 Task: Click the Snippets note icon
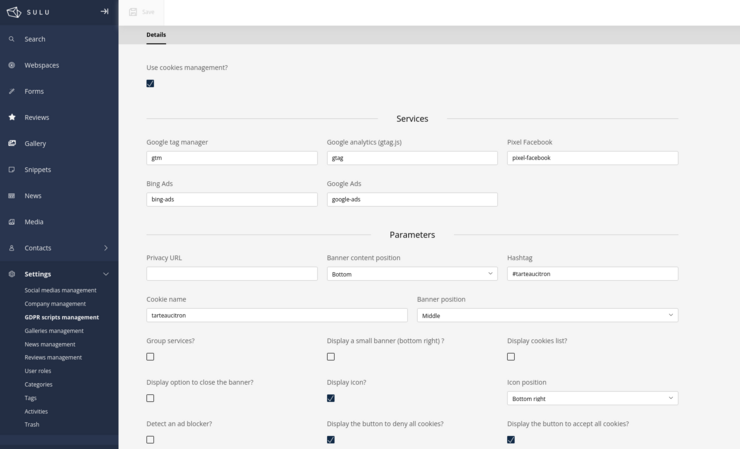tap(11, 169)
